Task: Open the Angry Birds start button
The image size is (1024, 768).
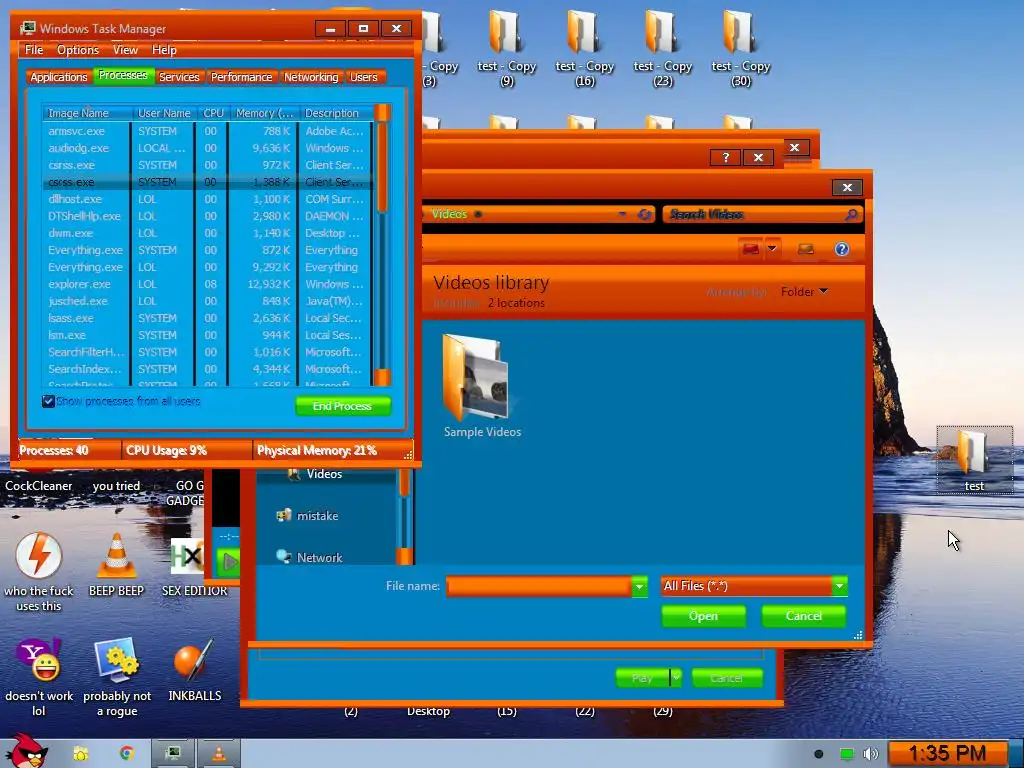Action: point(26,751)
